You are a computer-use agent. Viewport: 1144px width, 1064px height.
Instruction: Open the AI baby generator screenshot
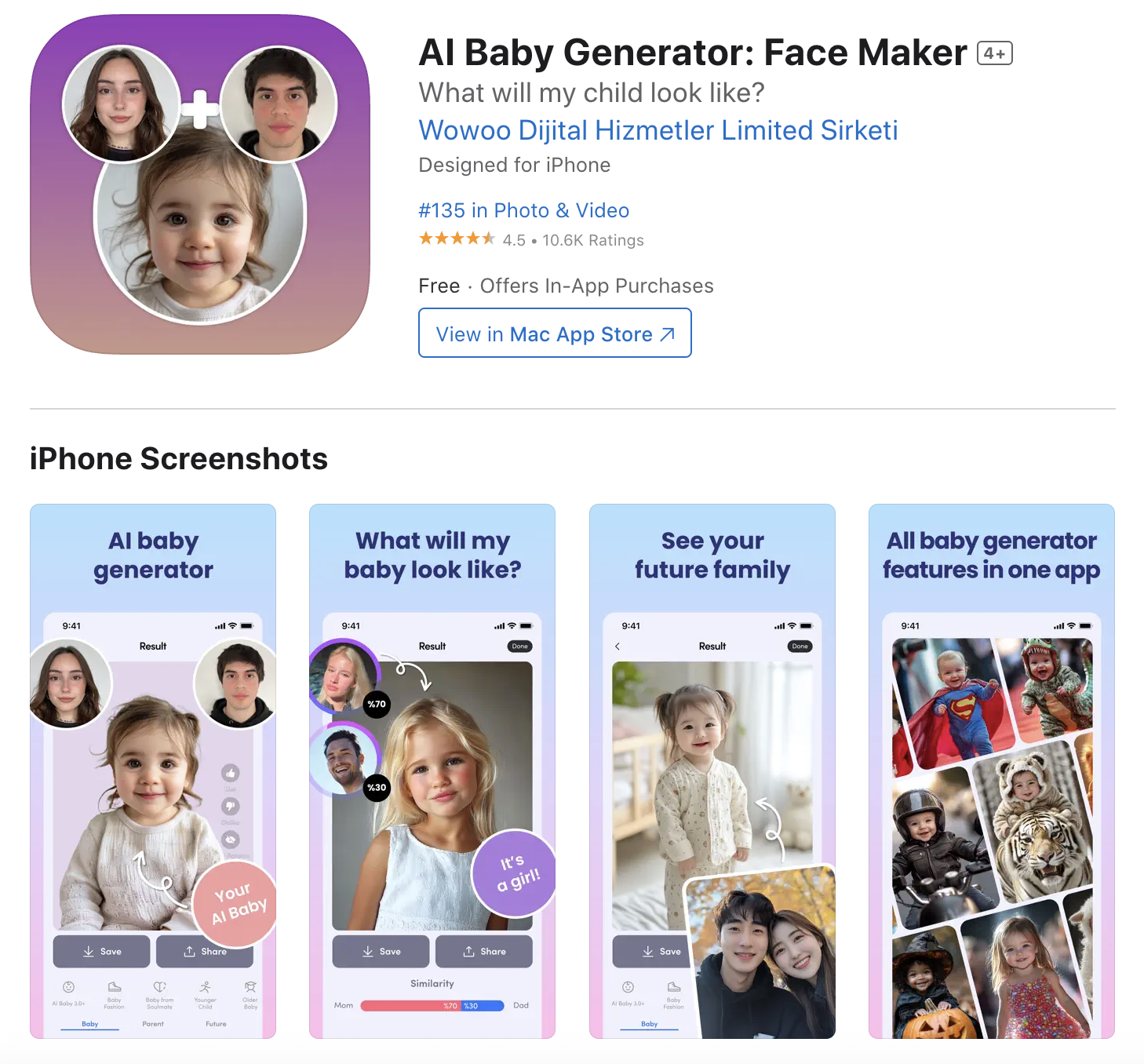coord(153,771)
